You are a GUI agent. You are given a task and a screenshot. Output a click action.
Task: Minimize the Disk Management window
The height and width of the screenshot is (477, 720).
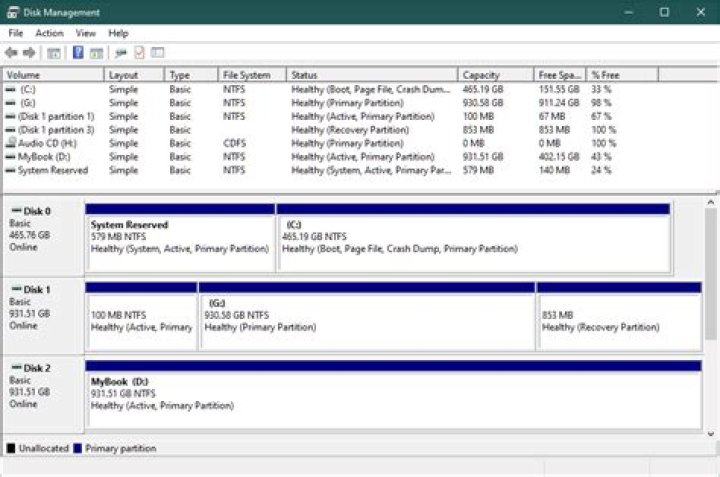(x=629, y=12)
